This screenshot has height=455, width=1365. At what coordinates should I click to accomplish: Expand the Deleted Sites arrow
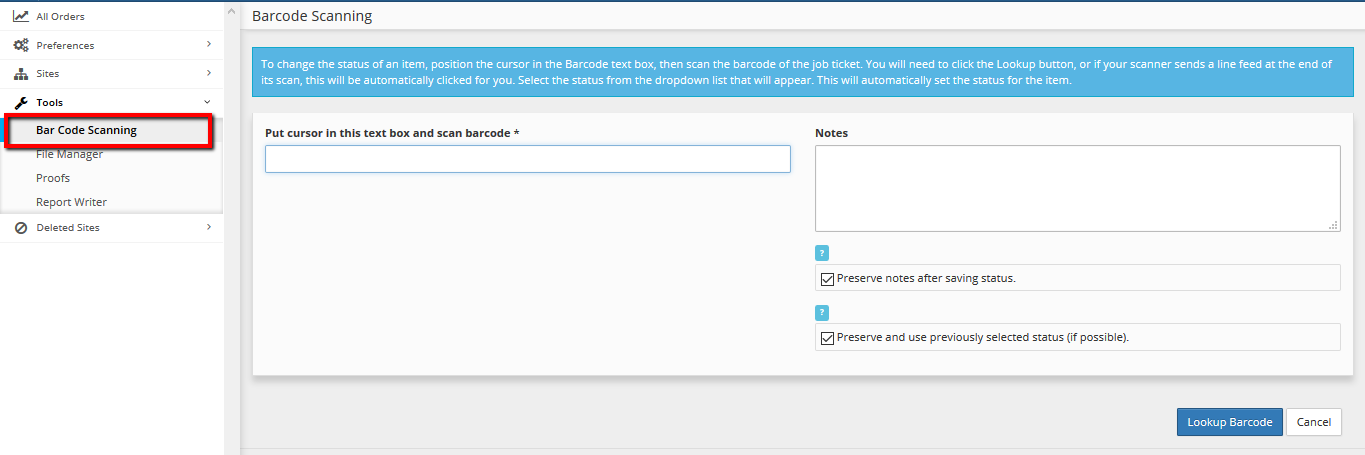click(x=208, y=227)
